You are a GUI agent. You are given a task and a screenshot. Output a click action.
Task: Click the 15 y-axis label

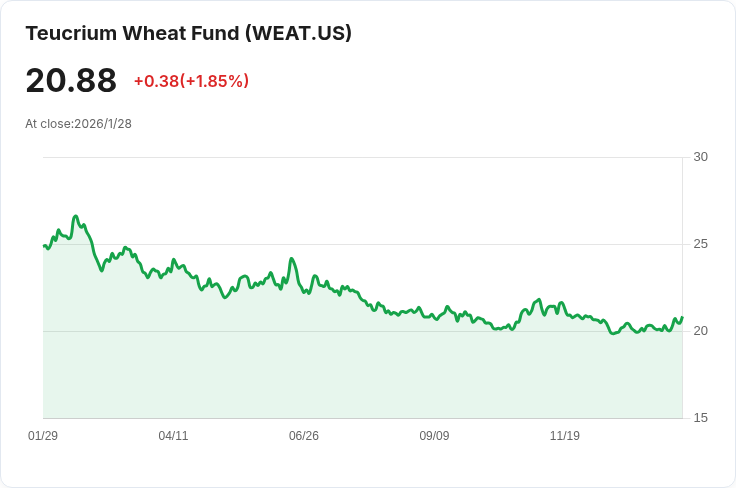[x=700, y=418]
